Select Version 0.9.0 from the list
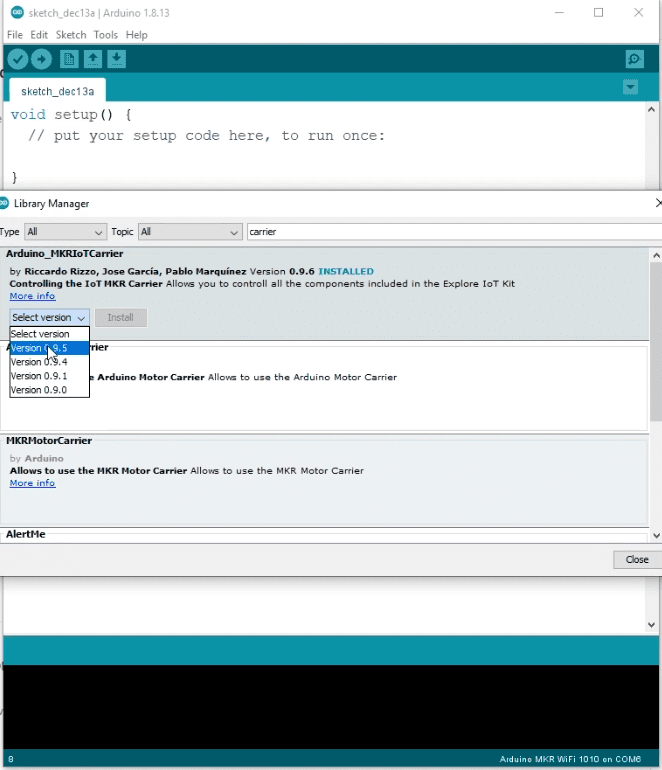Image resolution: width=662 pixels, height=770 pixels. point(49,390)
